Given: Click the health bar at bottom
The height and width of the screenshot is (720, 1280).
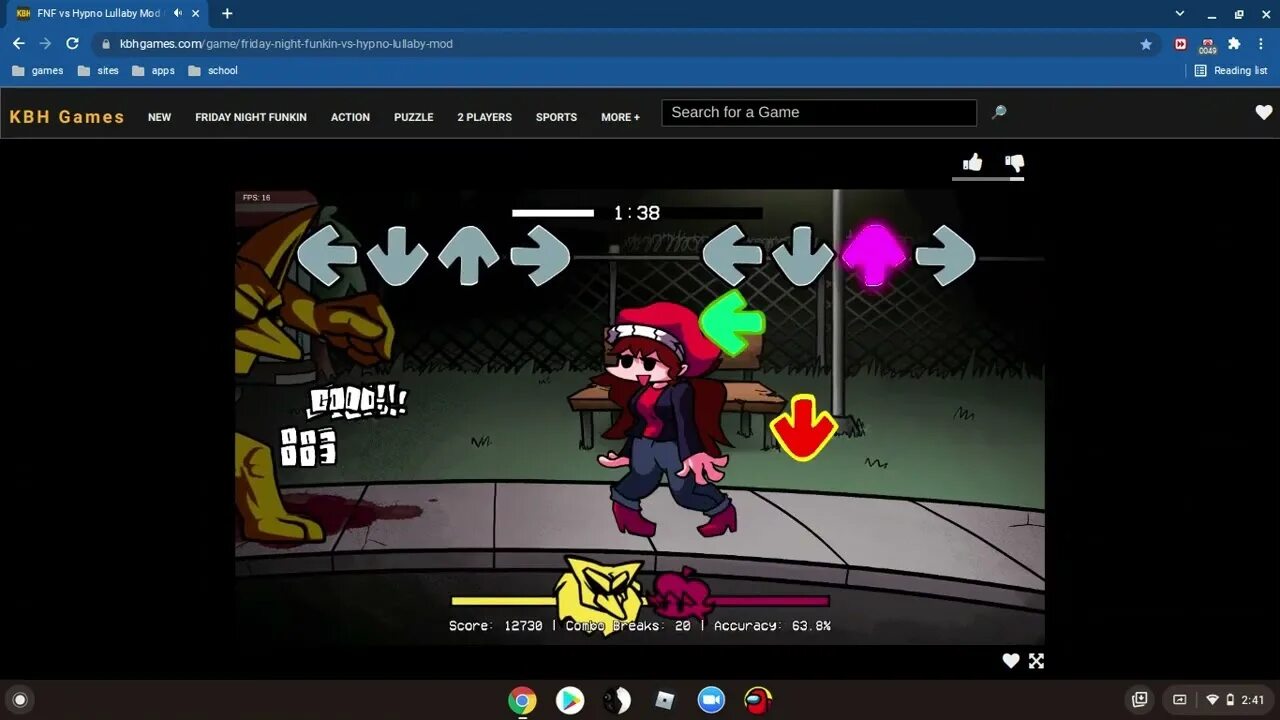Looking at the screenshot, I should 640,601.
